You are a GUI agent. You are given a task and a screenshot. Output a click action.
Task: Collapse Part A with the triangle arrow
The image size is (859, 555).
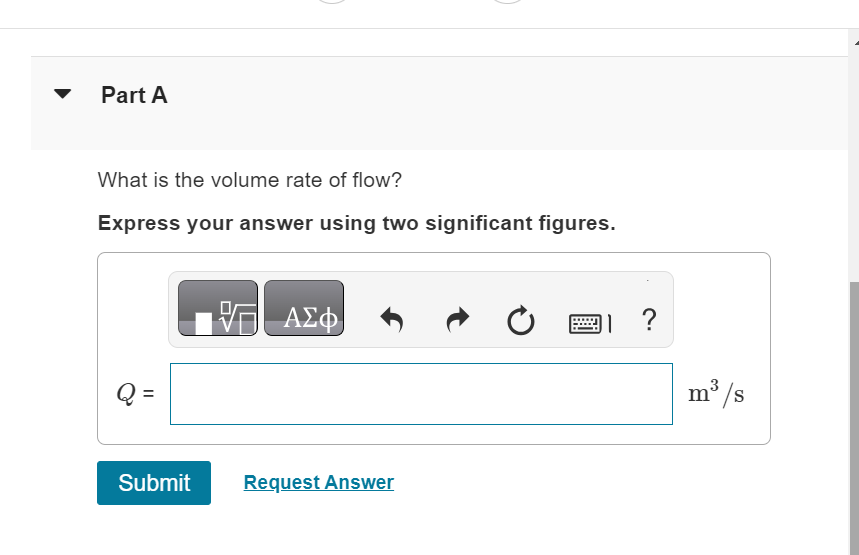63,95
